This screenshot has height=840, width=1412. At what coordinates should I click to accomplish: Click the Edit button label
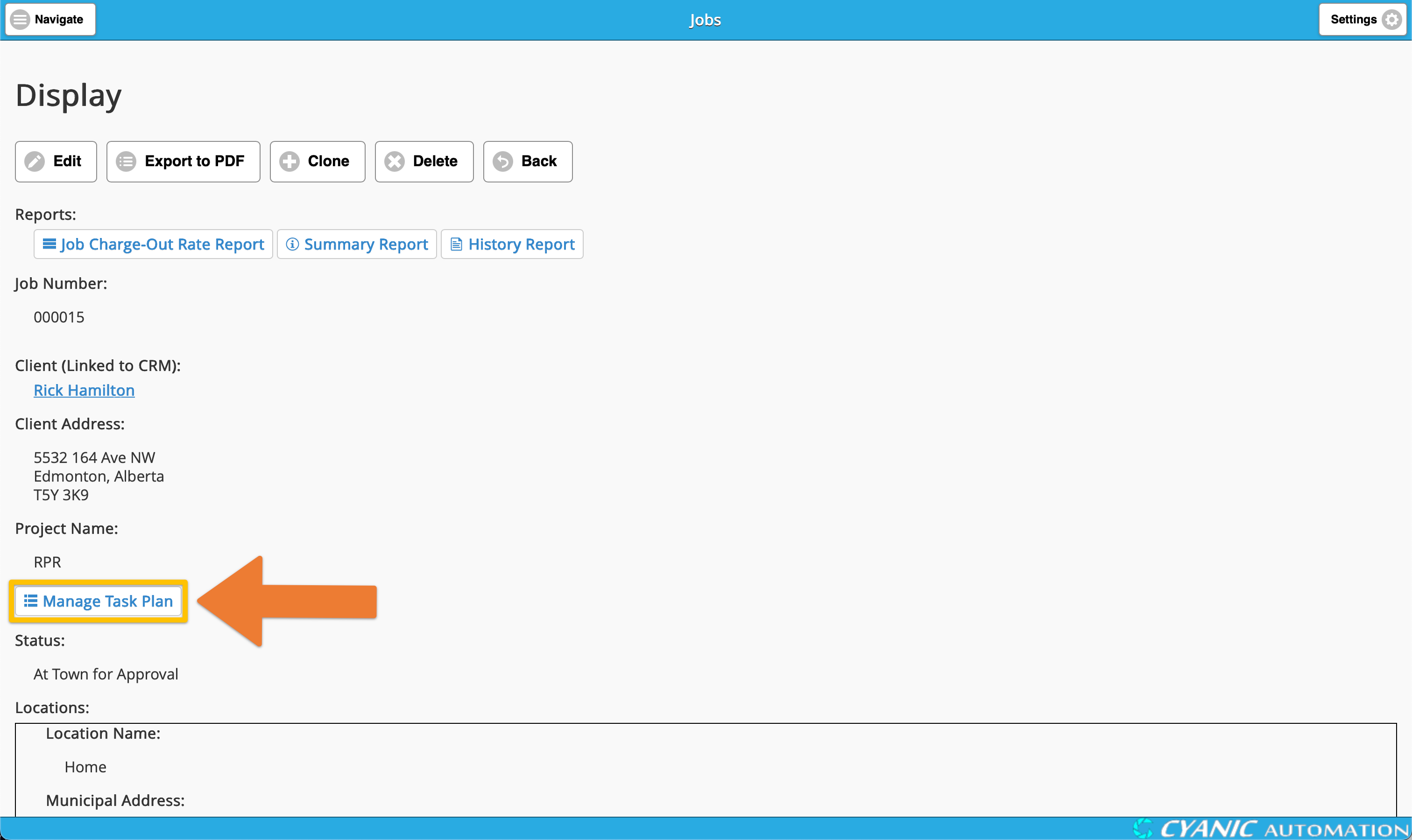[x=67, y=161]
